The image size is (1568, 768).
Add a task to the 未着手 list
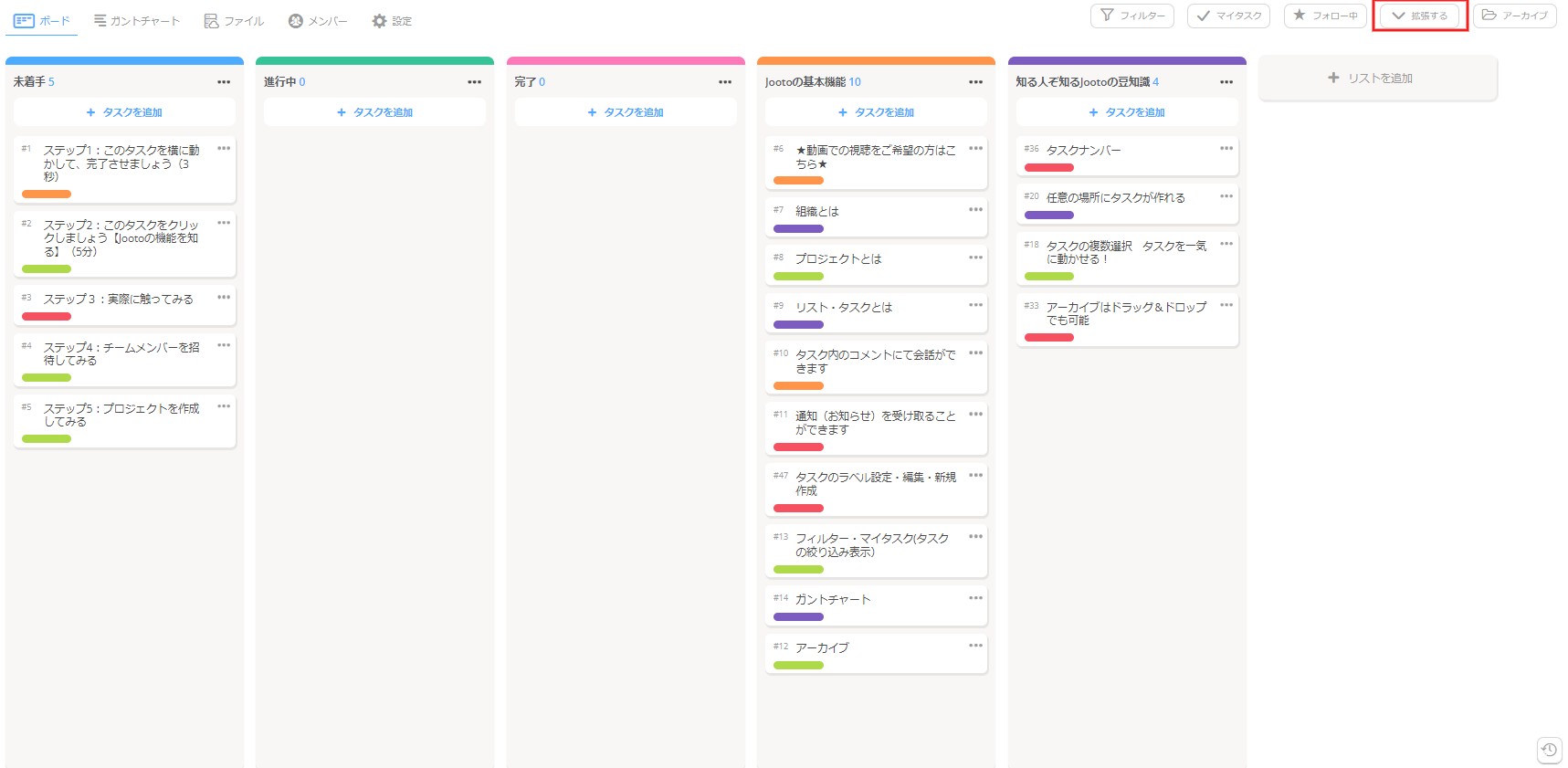124,112
